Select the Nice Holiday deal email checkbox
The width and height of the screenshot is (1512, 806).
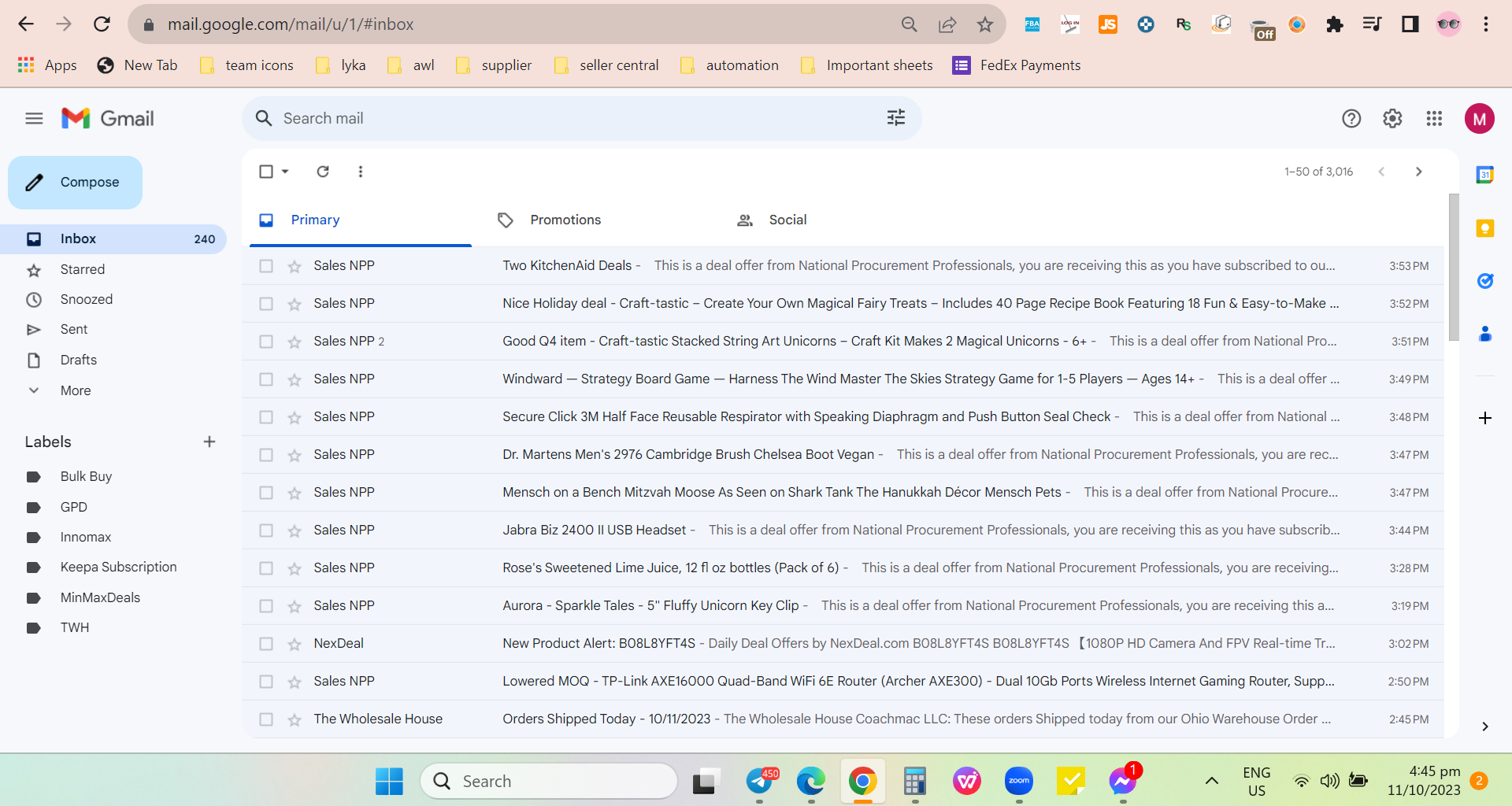[x=266, y=304]
